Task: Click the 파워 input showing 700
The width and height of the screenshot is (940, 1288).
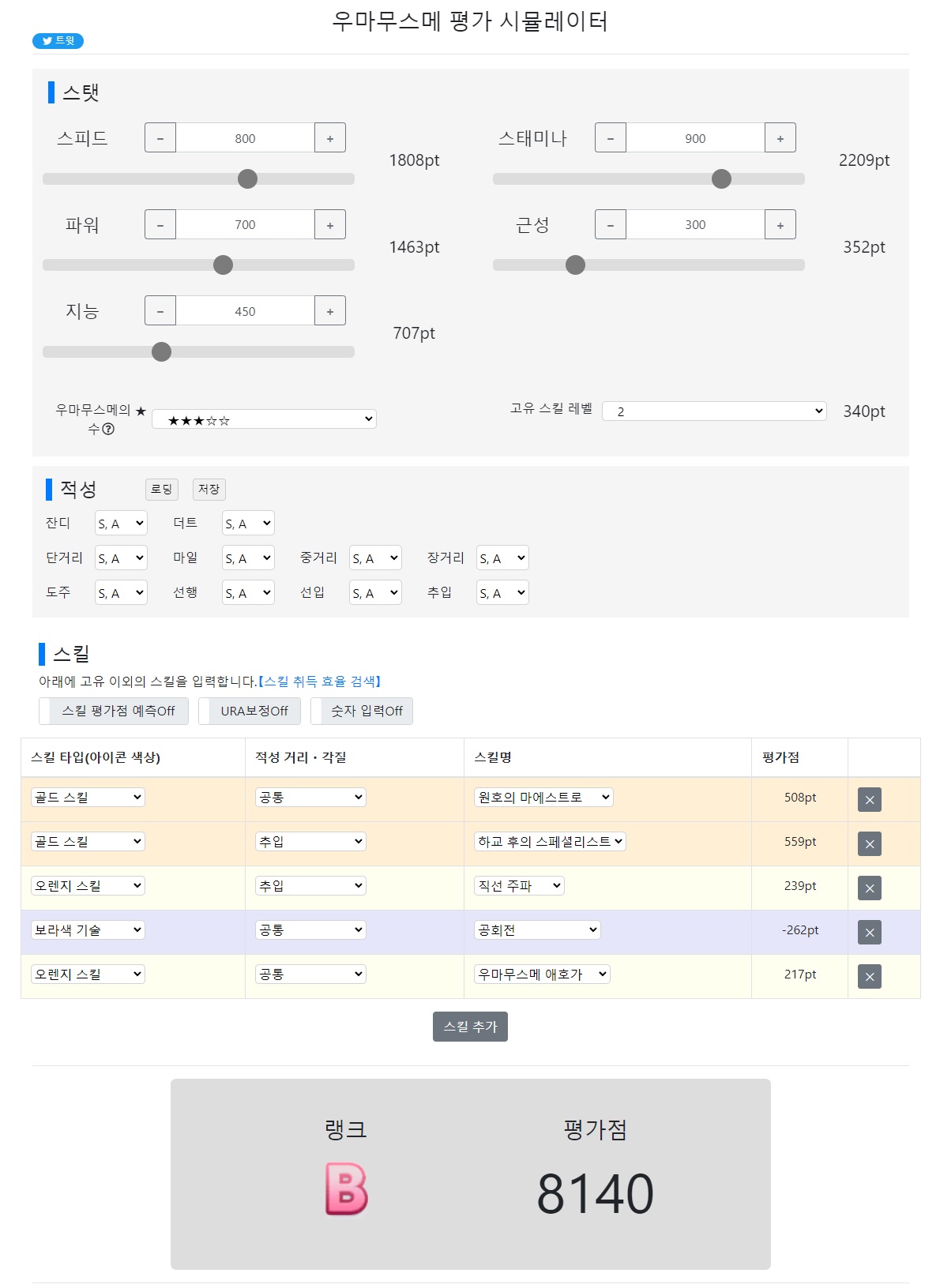Action: [x=245, y=224]
